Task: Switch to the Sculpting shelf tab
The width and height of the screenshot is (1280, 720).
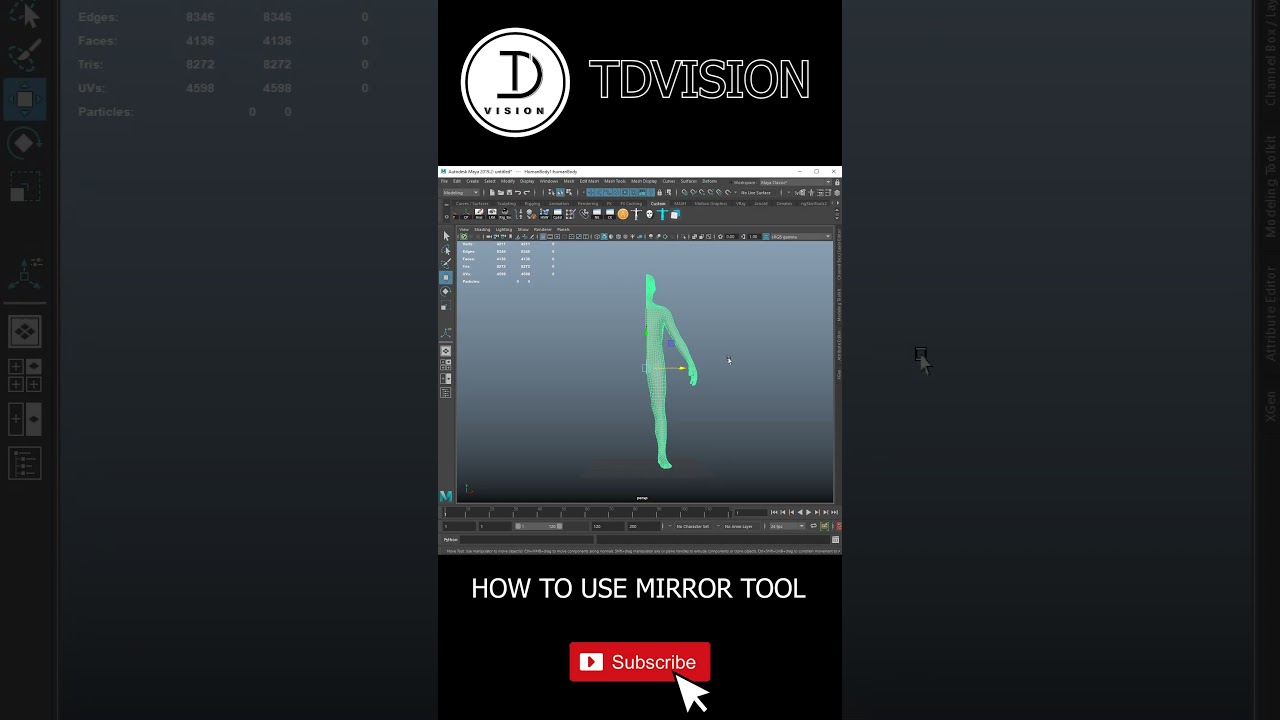Action: [x=506, y=203]
